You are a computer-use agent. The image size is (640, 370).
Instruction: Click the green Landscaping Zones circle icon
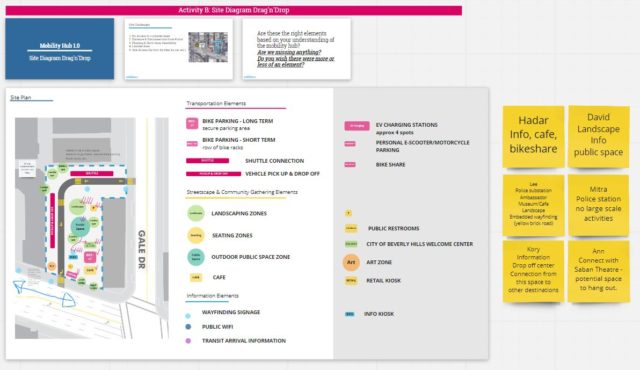(x=196, y=213)
